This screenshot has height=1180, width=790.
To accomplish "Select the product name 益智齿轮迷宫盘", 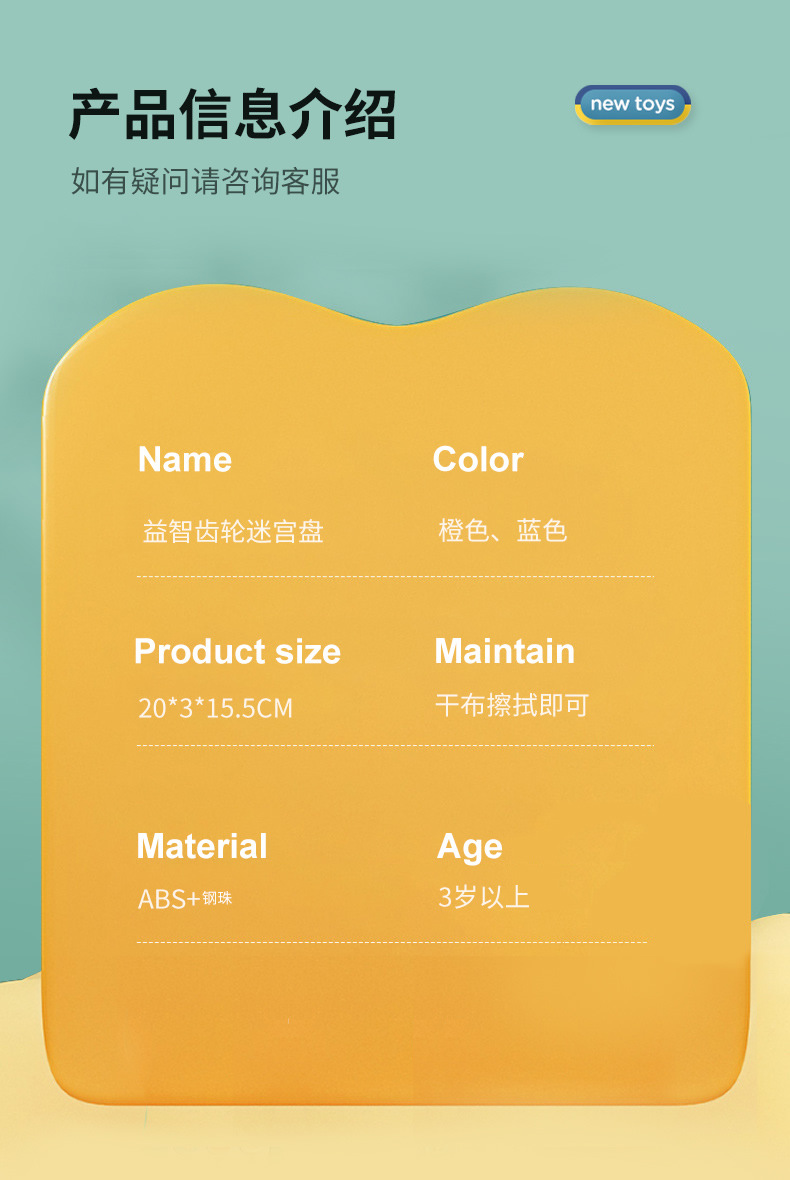I will pyautogui.click(x=233, y=531).
